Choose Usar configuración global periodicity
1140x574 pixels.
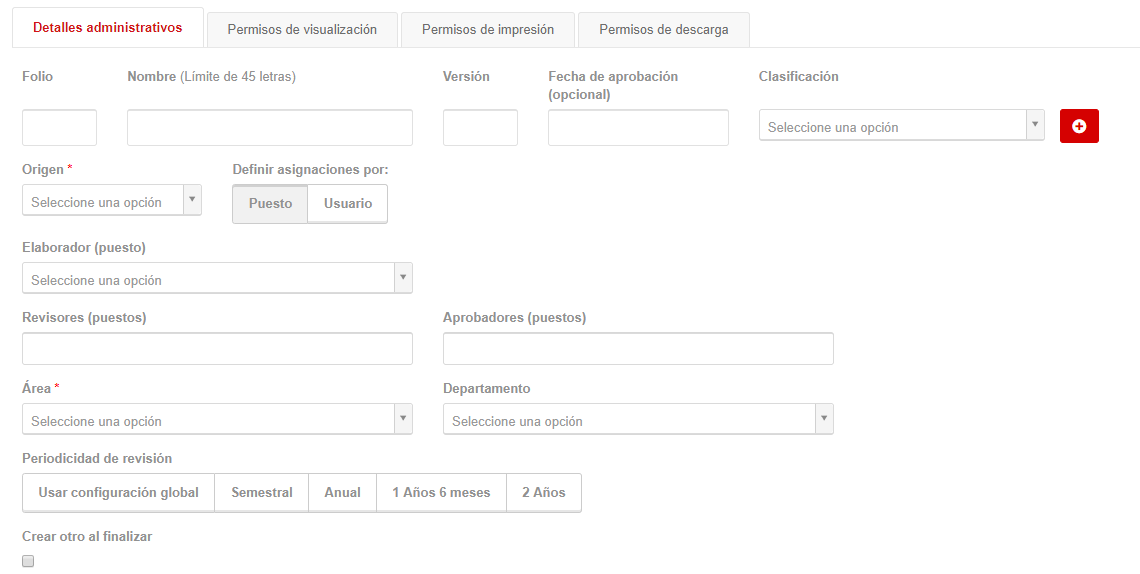click(x=119, y=493)
